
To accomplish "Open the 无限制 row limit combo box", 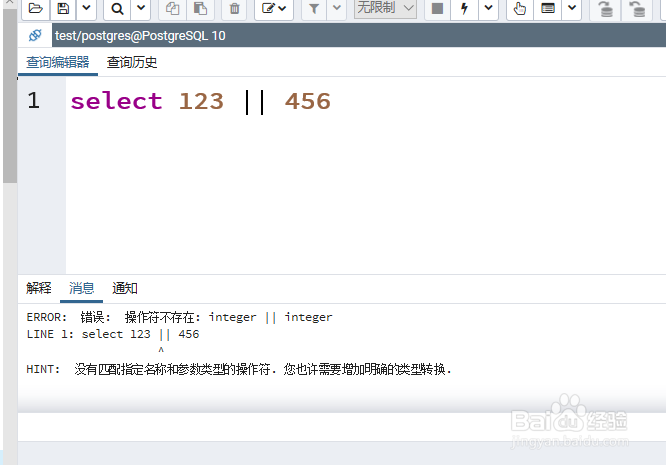I will (x=385, y=8).
